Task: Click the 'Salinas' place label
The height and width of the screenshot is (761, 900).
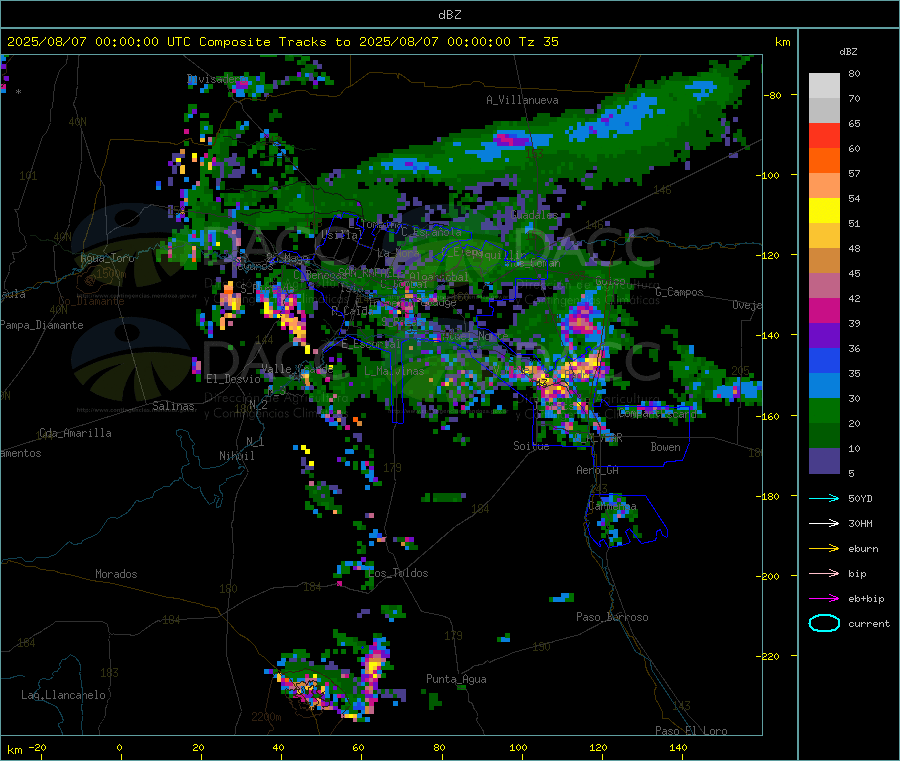Action: (x=173, y=406)
